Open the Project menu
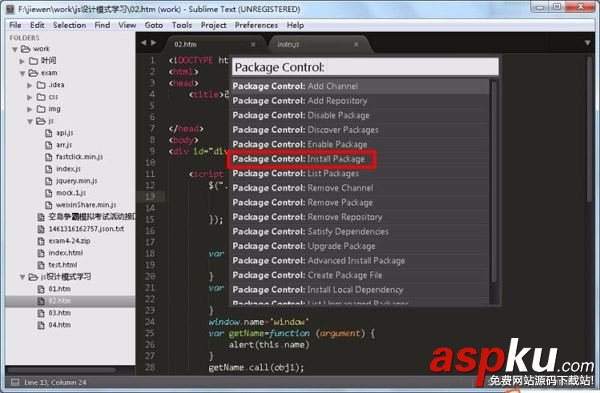The width and height of the screenshot is (600, 393). coord(214,25)
